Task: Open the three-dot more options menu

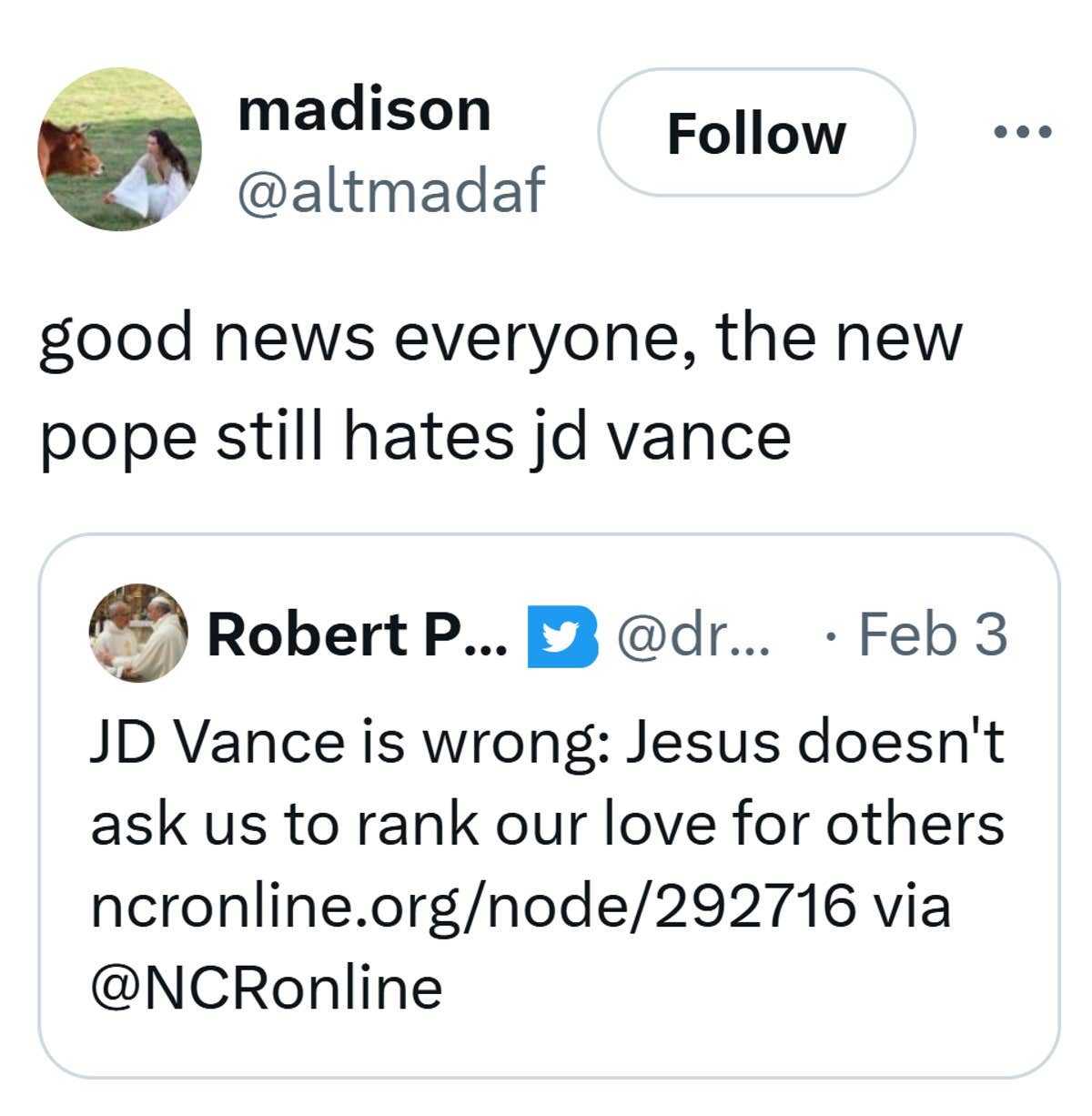Action: 1023,133
